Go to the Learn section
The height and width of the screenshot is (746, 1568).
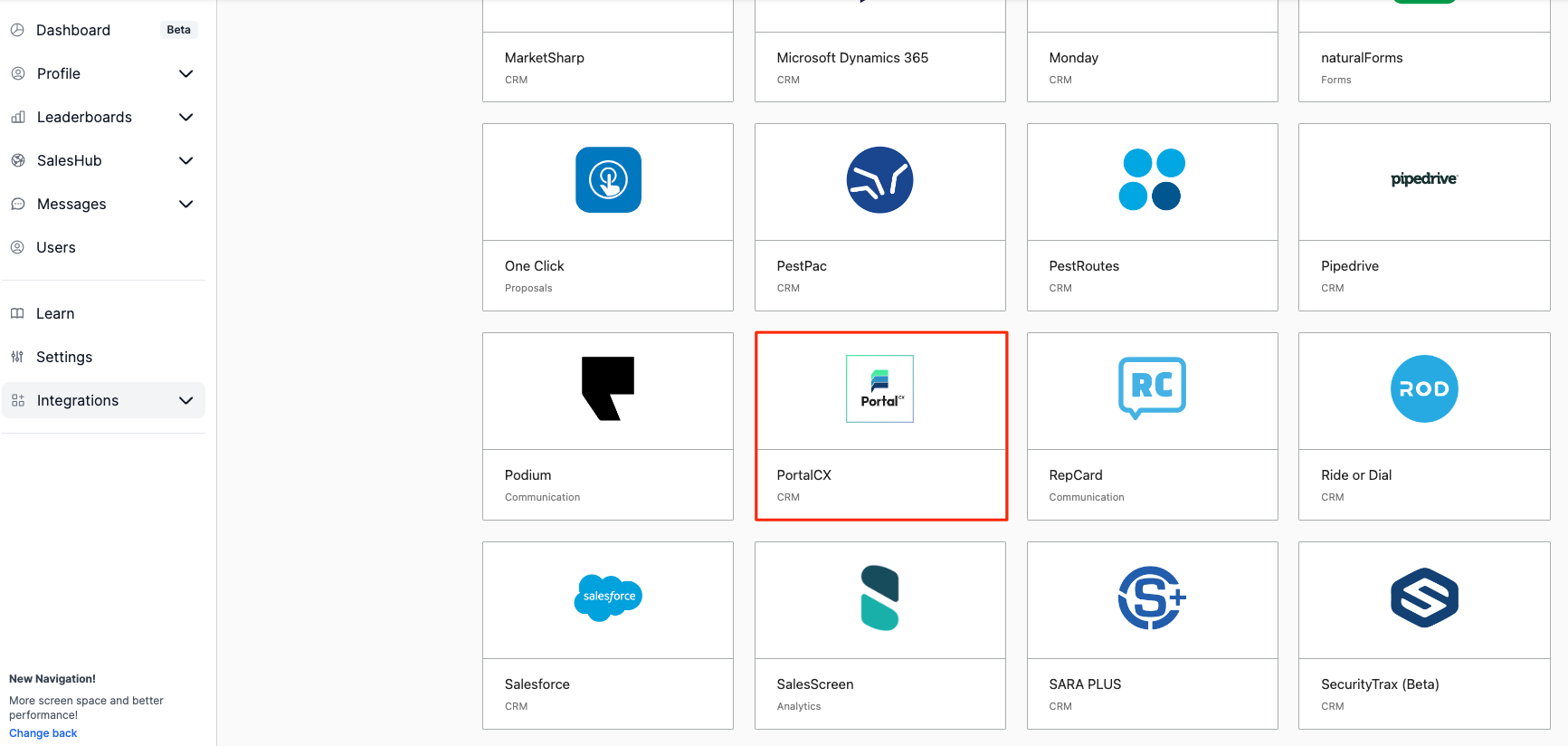pyautogui.click(x=103, y=313)
